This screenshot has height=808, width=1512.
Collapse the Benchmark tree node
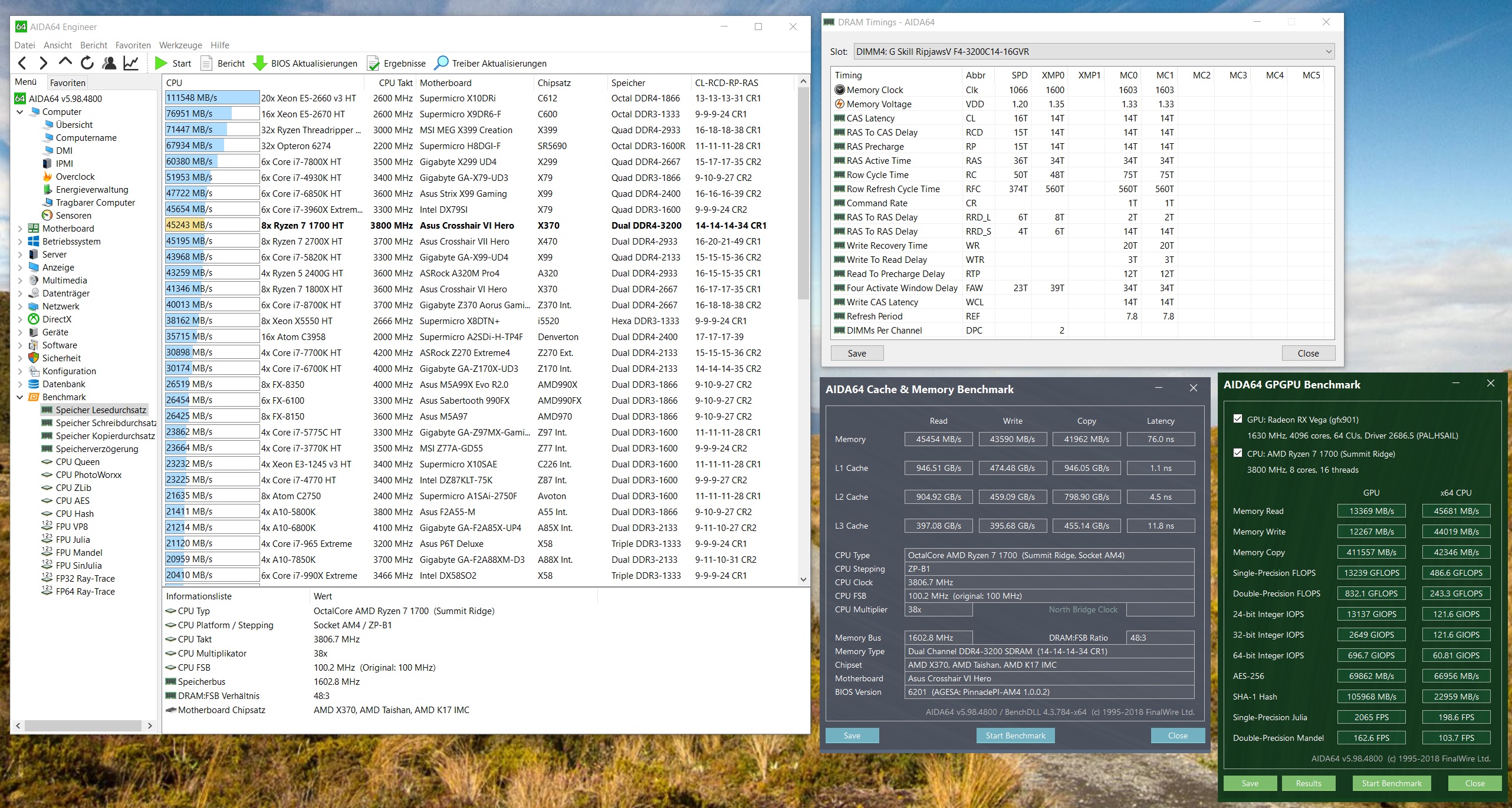(20, 397)
